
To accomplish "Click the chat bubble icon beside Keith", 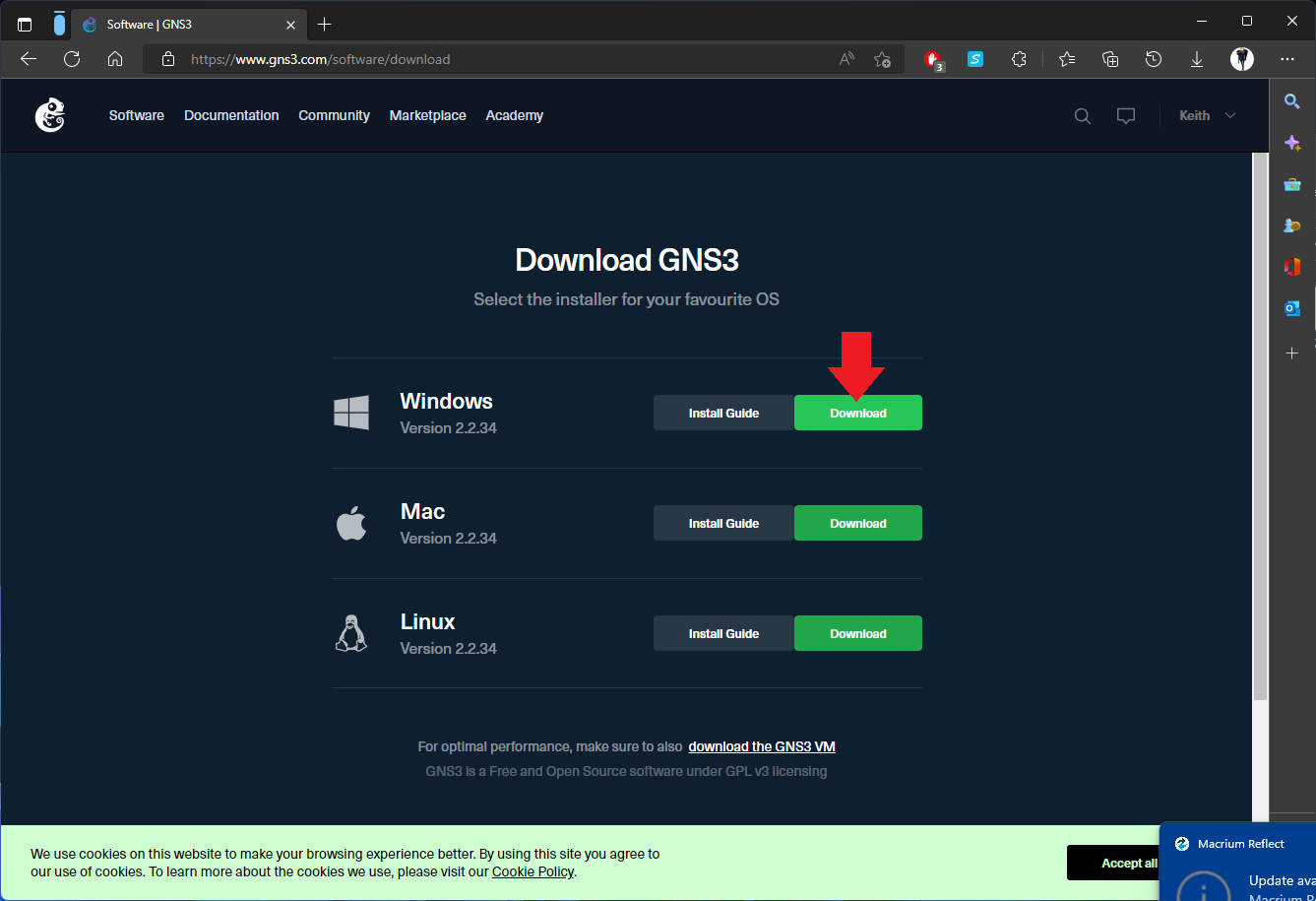I will (1126, 115).
